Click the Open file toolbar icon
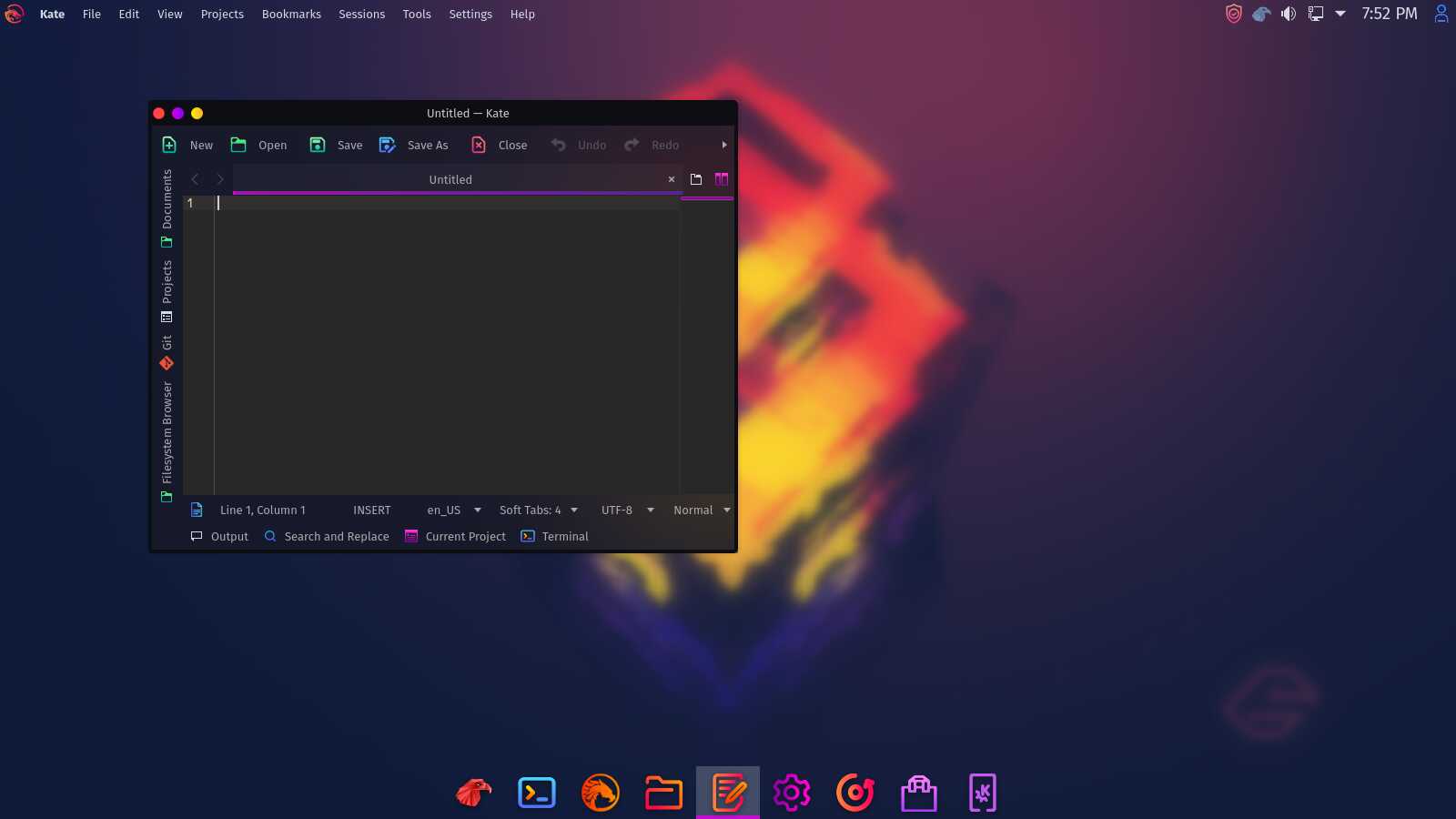Screen dimensions: 1456x819 [x=238, y=145]
